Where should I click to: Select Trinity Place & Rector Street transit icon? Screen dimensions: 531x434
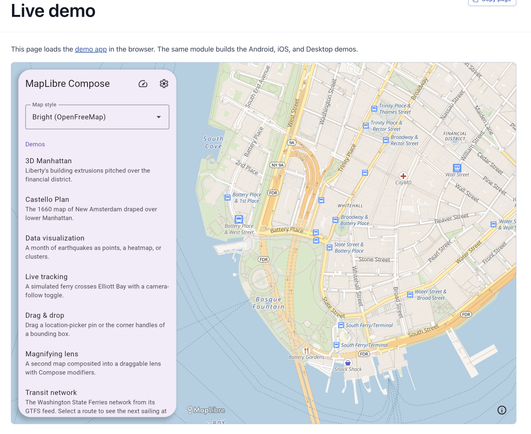click(366, 126)
